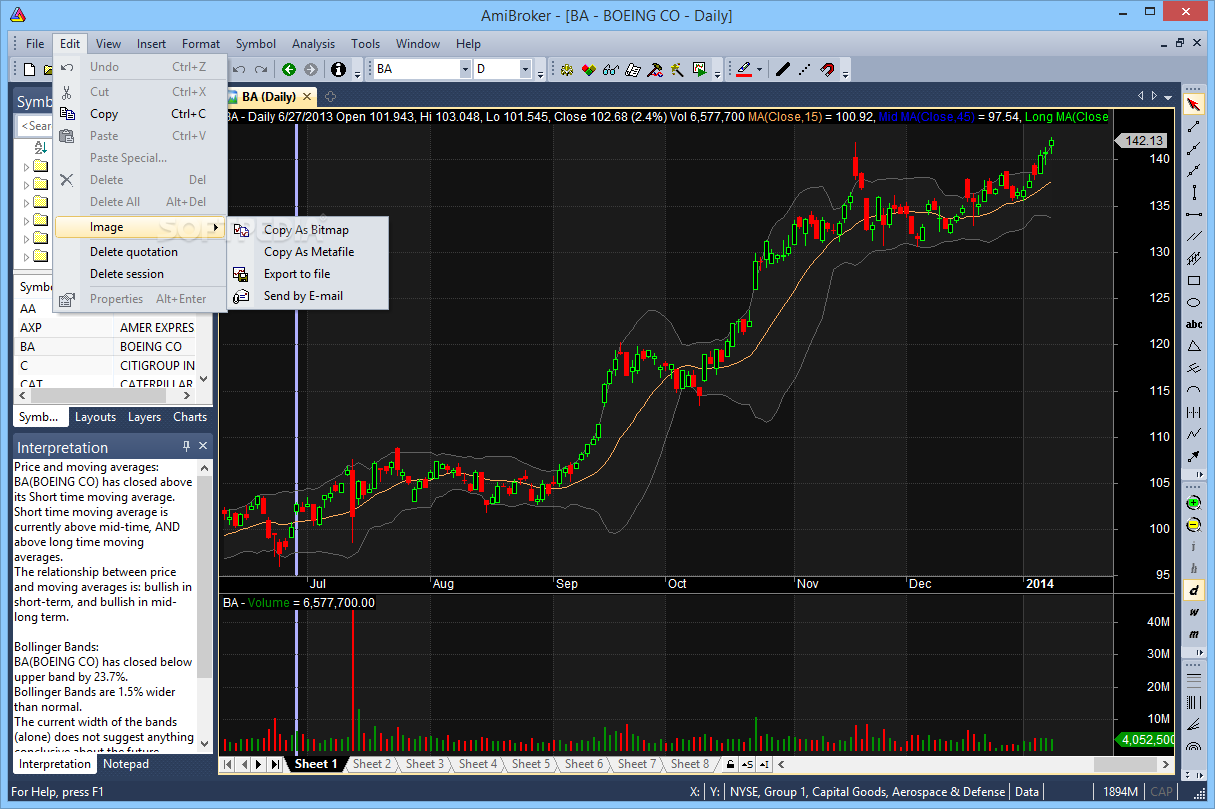The width and height of the screenshot is (1215, 809).
Task: Select the trend line drawing tool
Action: 1194,126
